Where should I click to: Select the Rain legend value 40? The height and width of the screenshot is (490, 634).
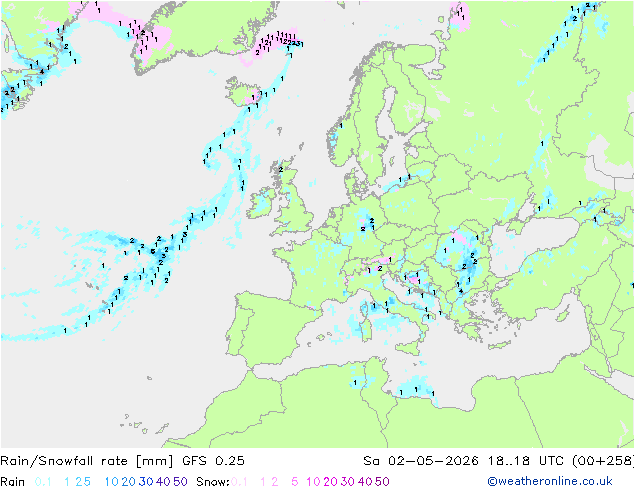click(163, 482)
